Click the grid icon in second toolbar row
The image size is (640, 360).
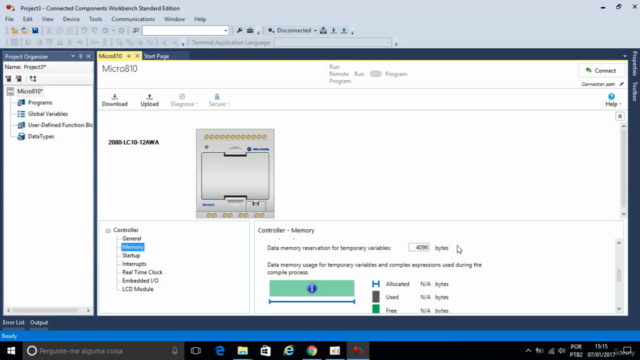(14, 42)
